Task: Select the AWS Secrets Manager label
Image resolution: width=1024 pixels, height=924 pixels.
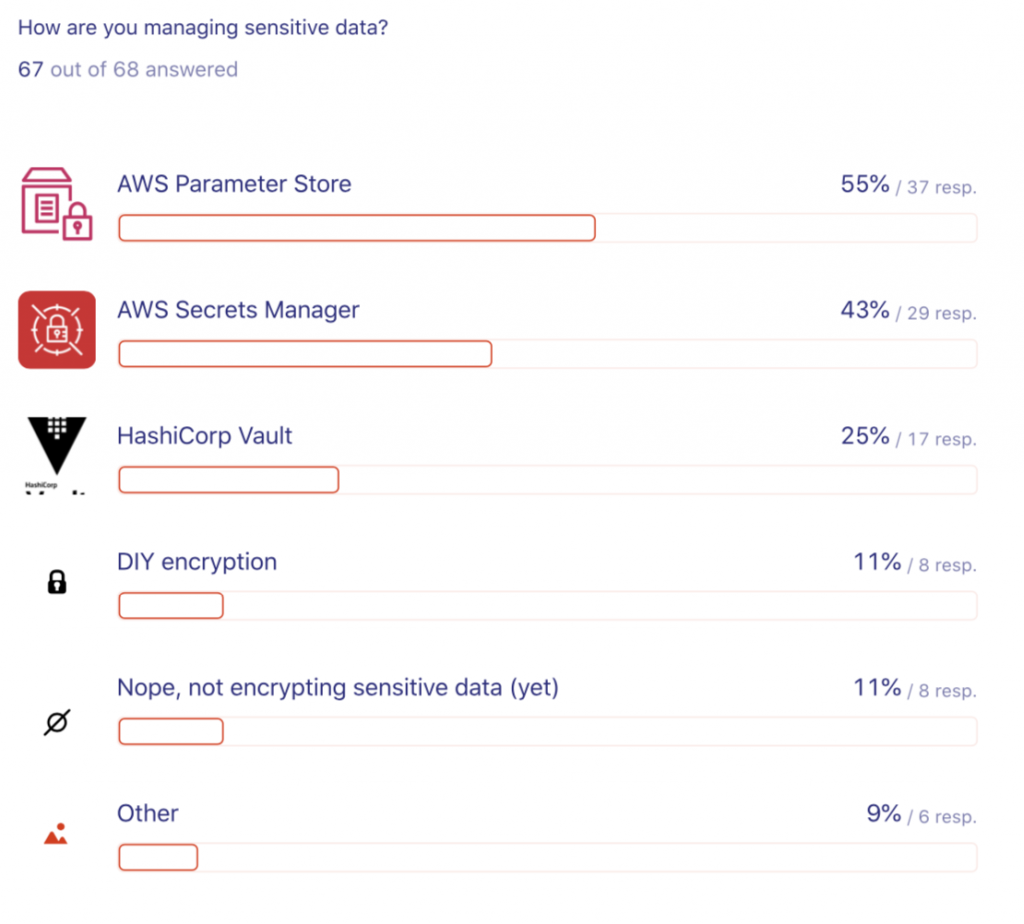Action: [x=238, y=310]
